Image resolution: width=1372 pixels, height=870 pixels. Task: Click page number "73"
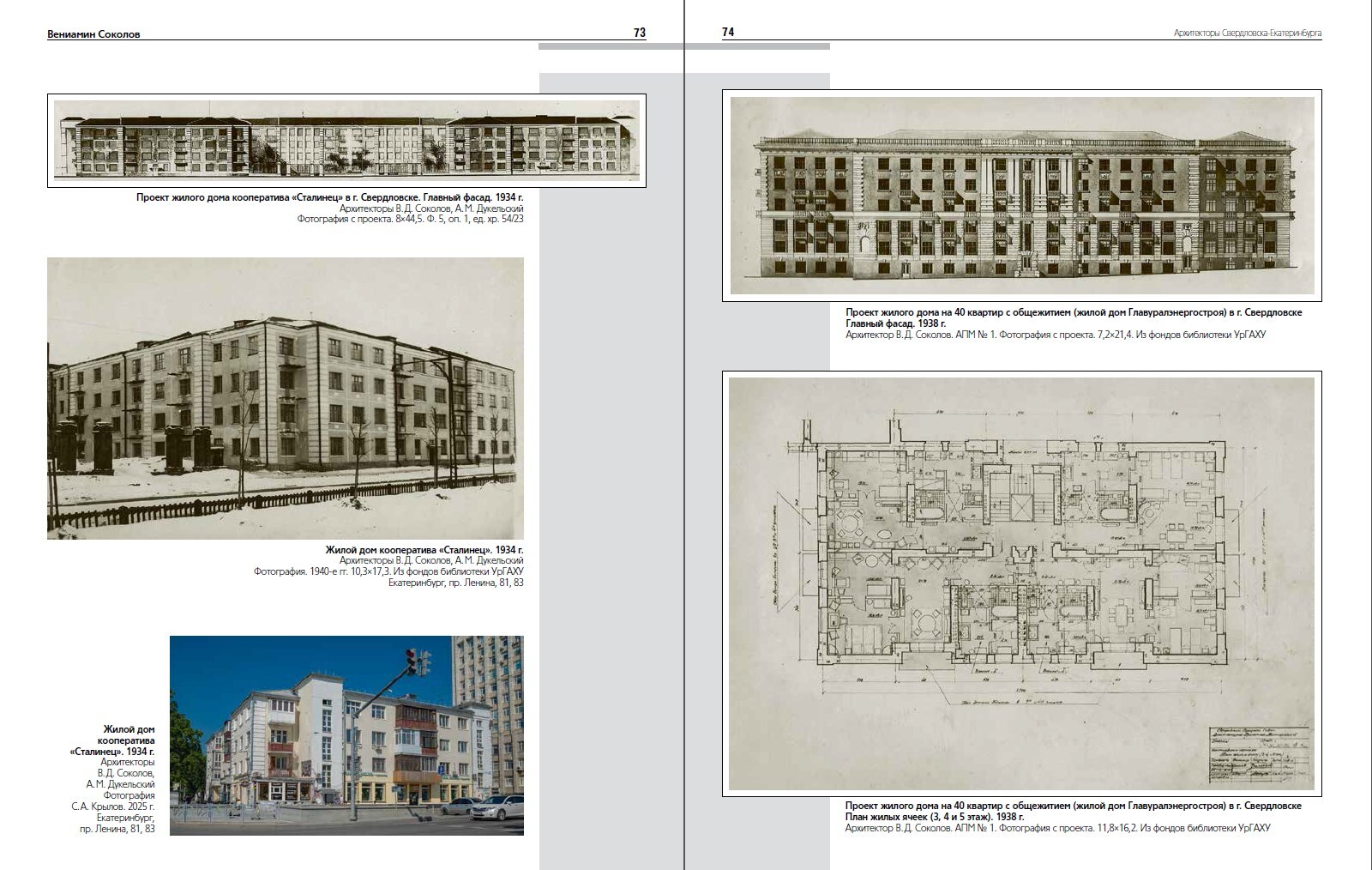[x=640, y=33]
